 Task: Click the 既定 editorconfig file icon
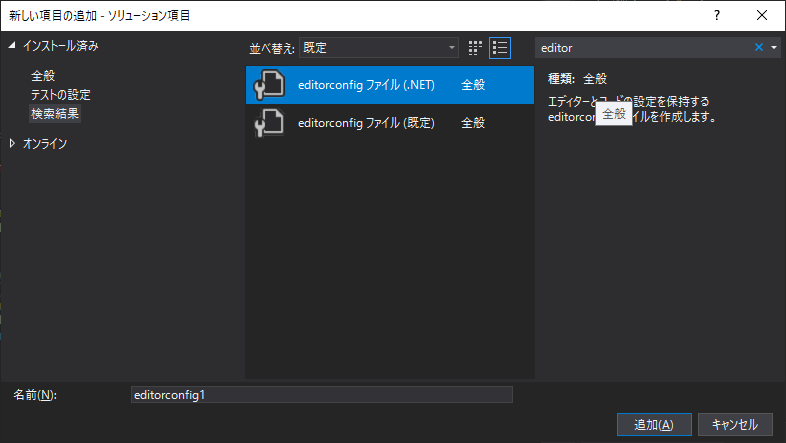[x=269, y=123]
